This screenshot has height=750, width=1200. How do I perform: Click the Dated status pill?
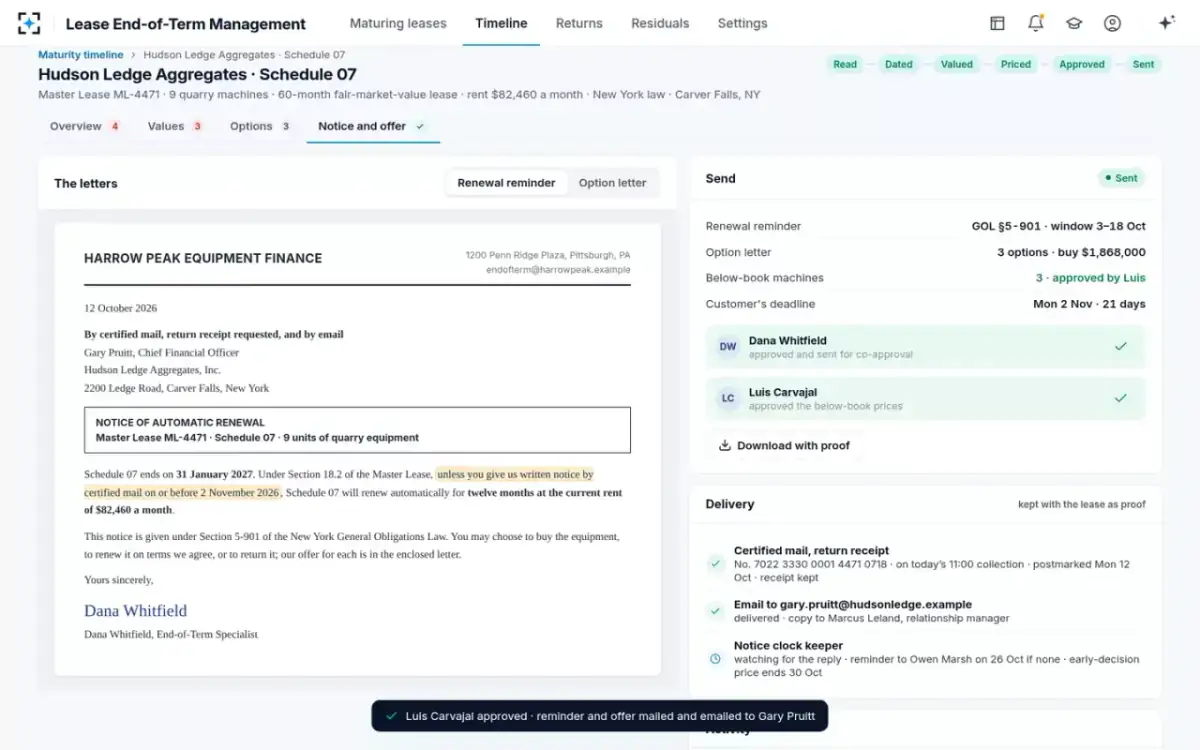click(x=899, y=64)
